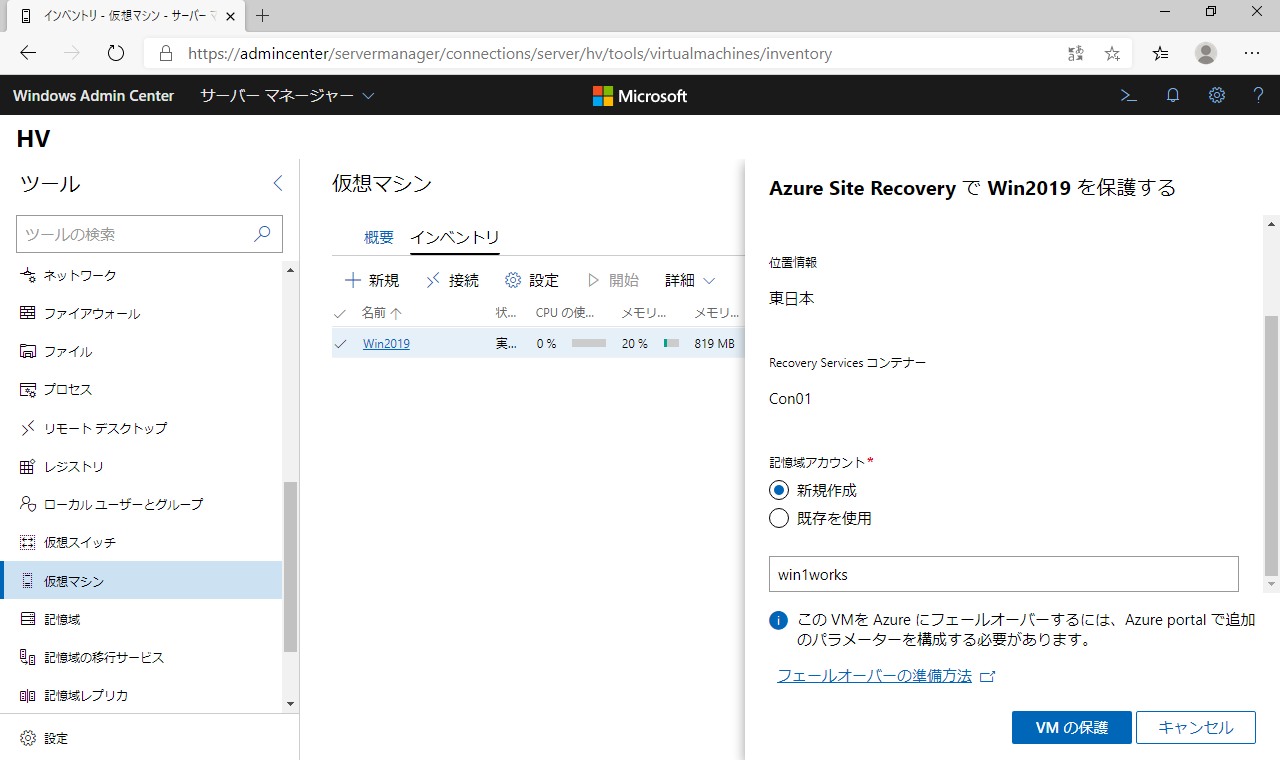Click the translate page icon in address bar
The height and width of the screenshot is (760, 1280).
(1076, 54)
